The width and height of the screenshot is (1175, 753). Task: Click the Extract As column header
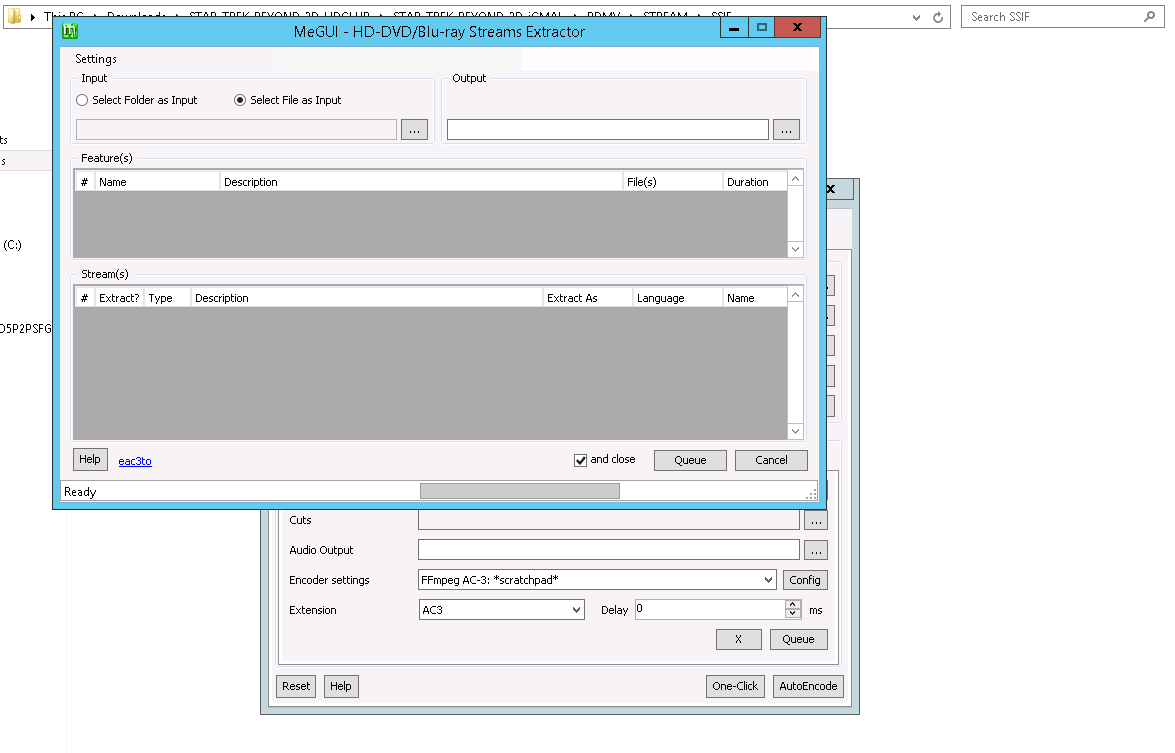point(588,298)
